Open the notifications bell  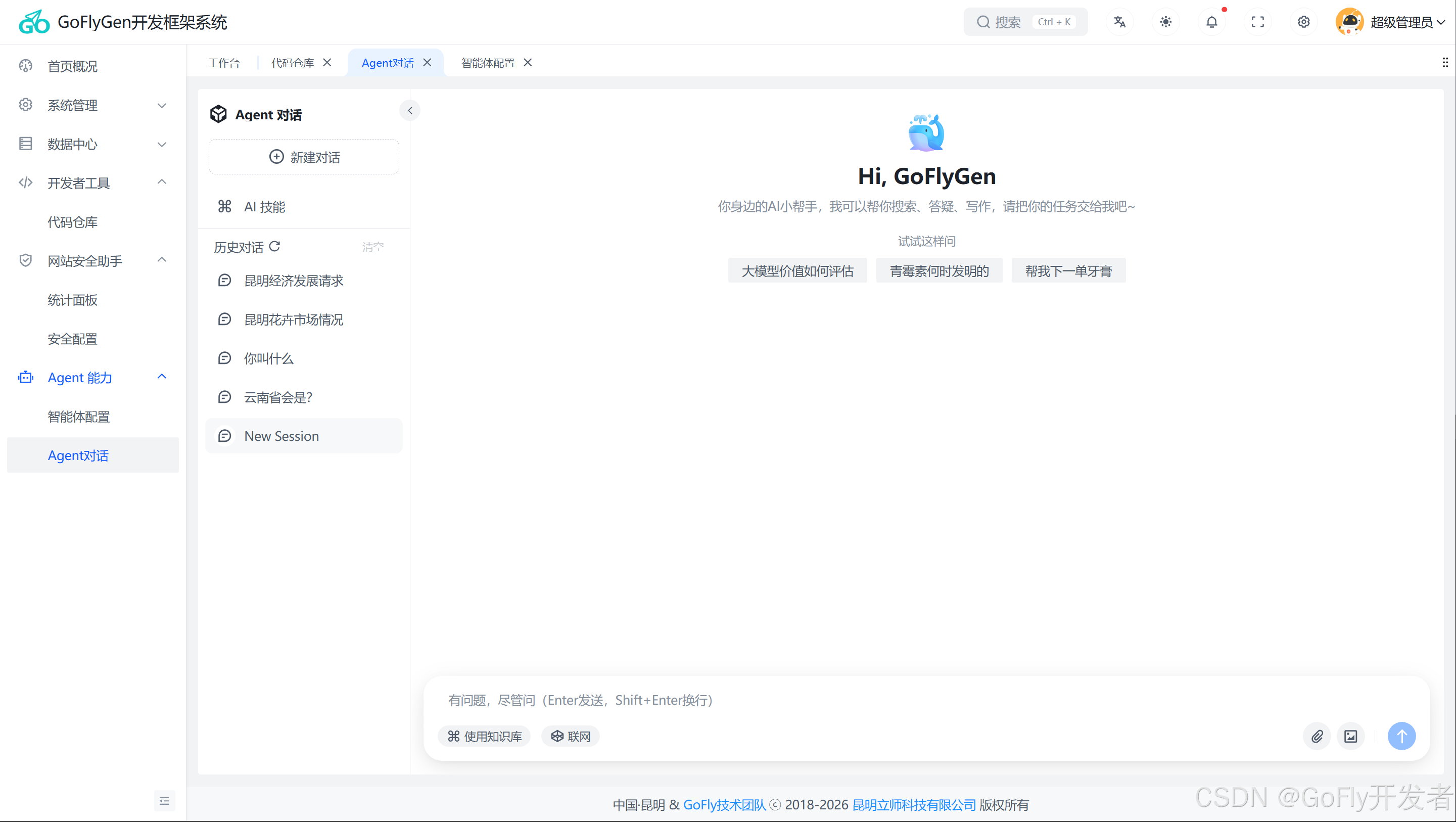1212,22
